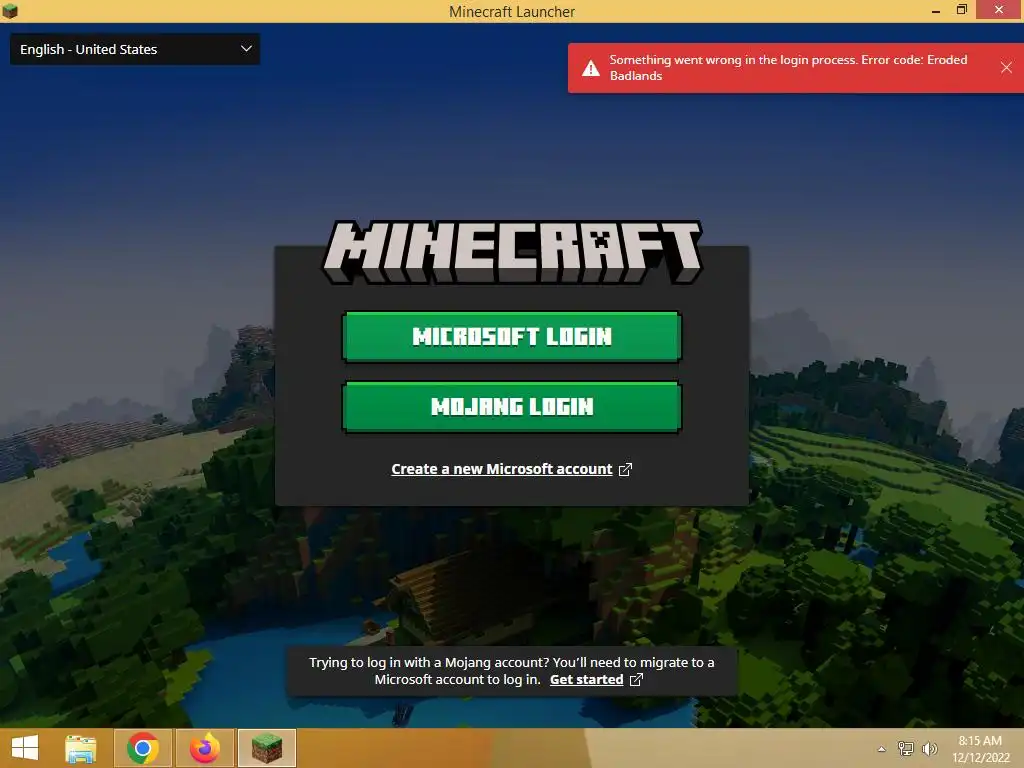
Task: Dismiss the login error notification
Action: pos(1006,67)
